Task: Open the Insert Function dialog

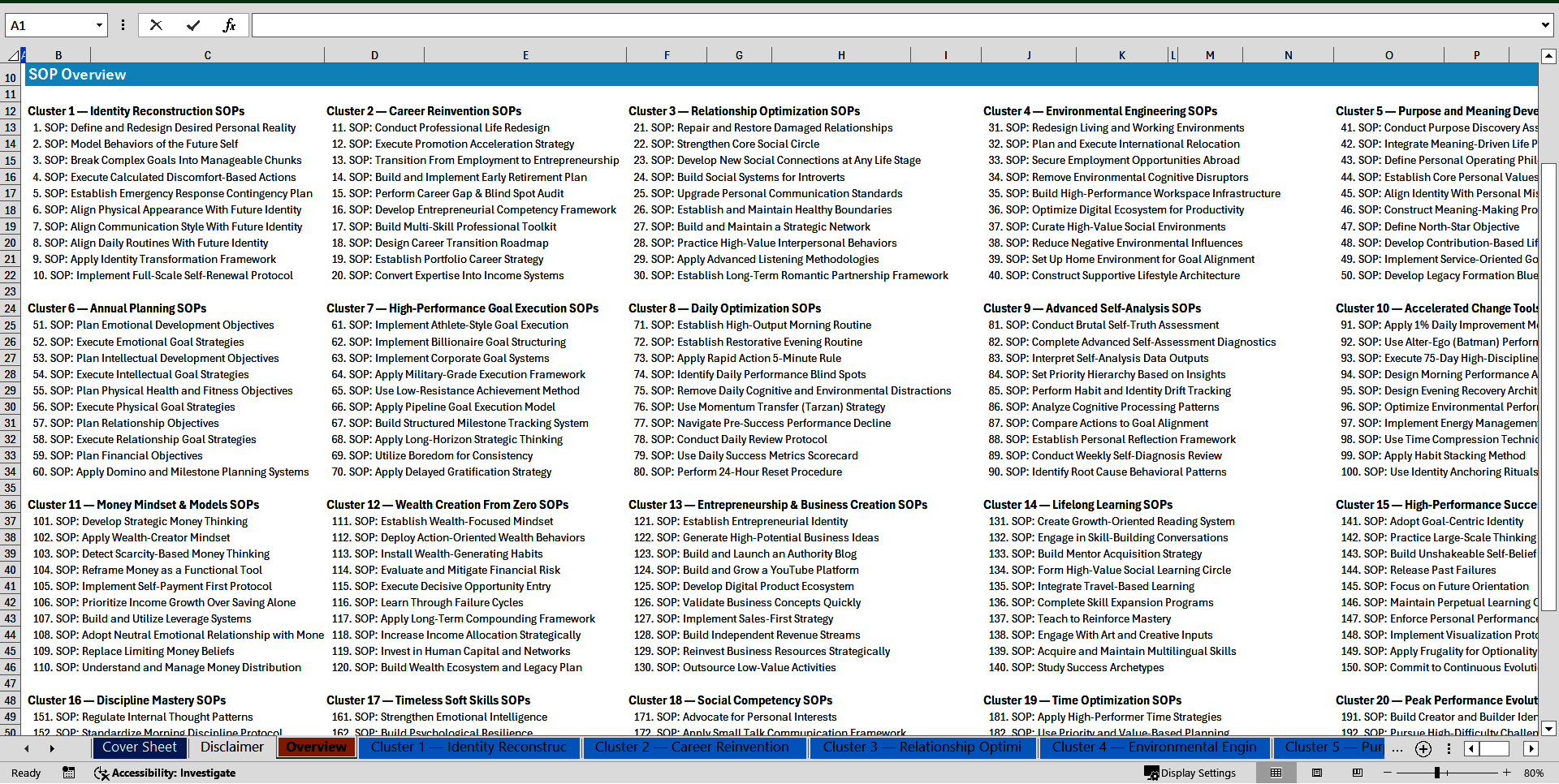Action: pyautogui.click(x=230, y=24)
